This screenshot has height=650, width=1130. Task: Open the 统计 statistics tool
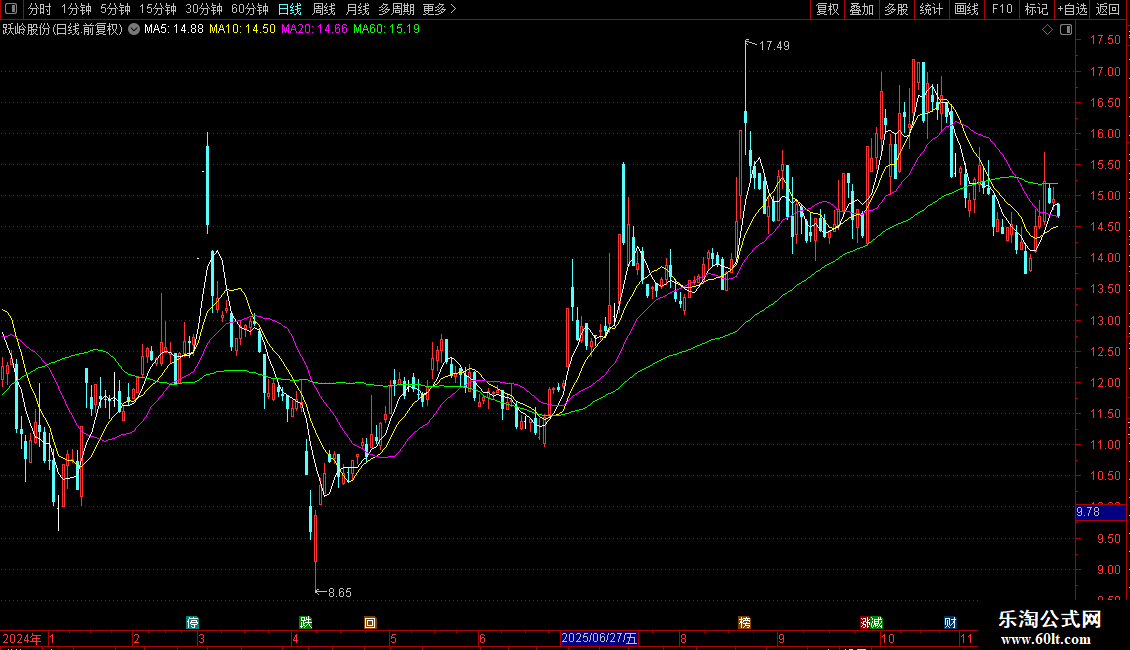coord(931,9)
